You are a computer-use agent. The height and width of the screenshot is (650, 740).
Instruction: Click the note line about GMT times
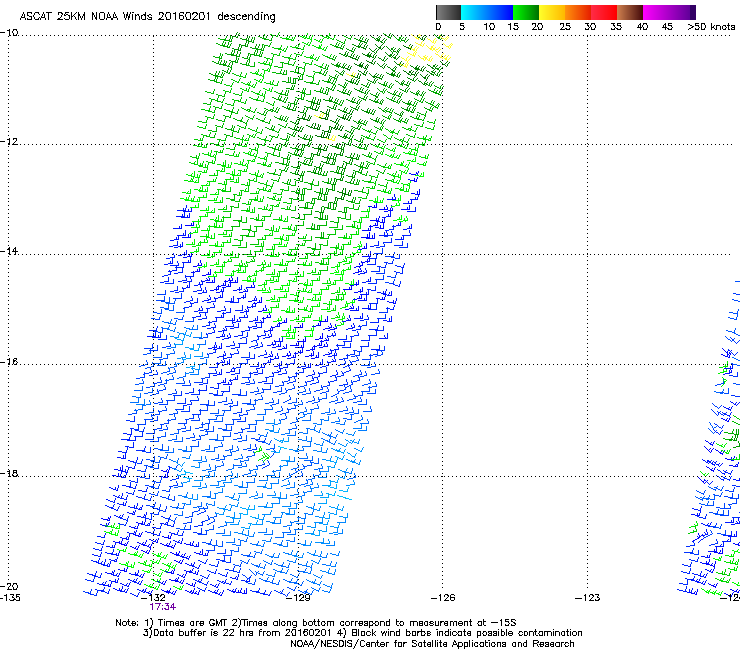(316, 623)
